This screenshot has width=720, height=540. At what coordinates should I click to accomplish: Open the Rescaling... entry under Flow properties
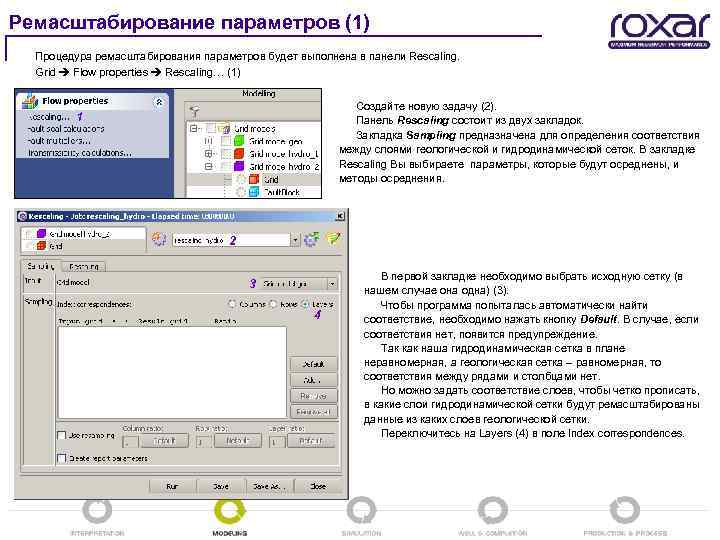tap(49, 117)
